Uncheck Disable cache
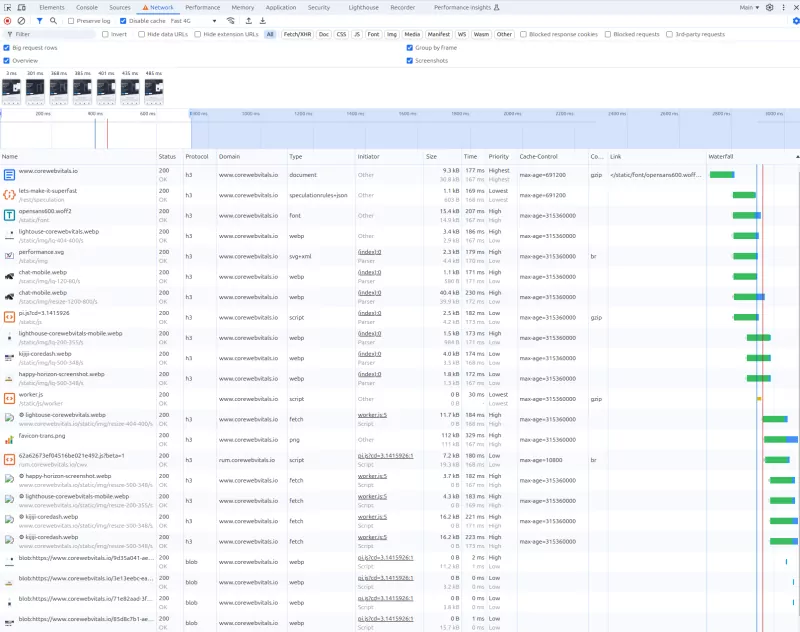The image size is (800, 632). click(122, 21)
